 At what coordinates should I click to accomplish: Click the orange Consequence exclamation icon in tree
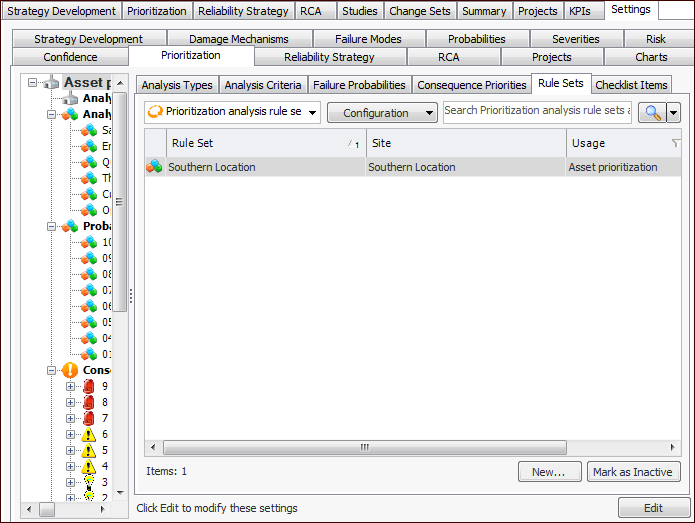tap(70, 370)
